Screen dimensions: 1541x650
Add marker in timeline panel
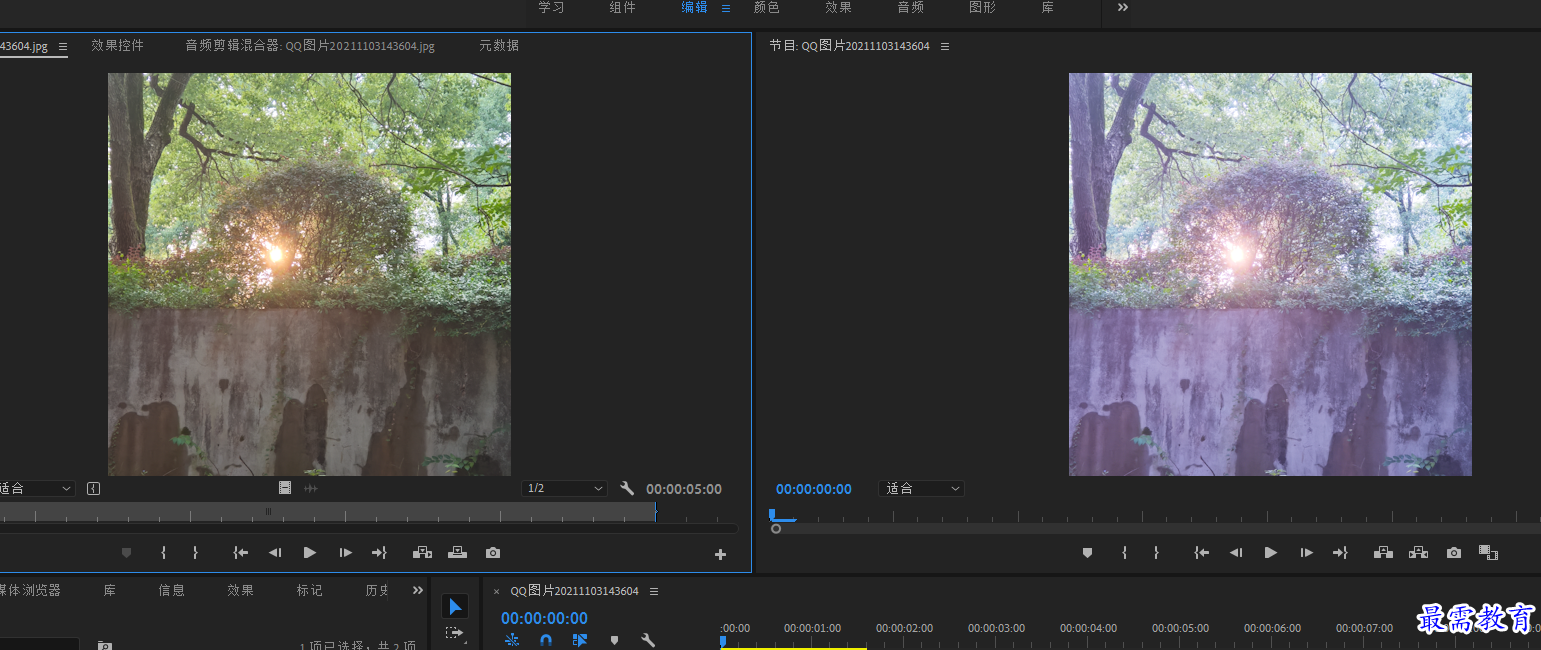click(x=615, y=640)
